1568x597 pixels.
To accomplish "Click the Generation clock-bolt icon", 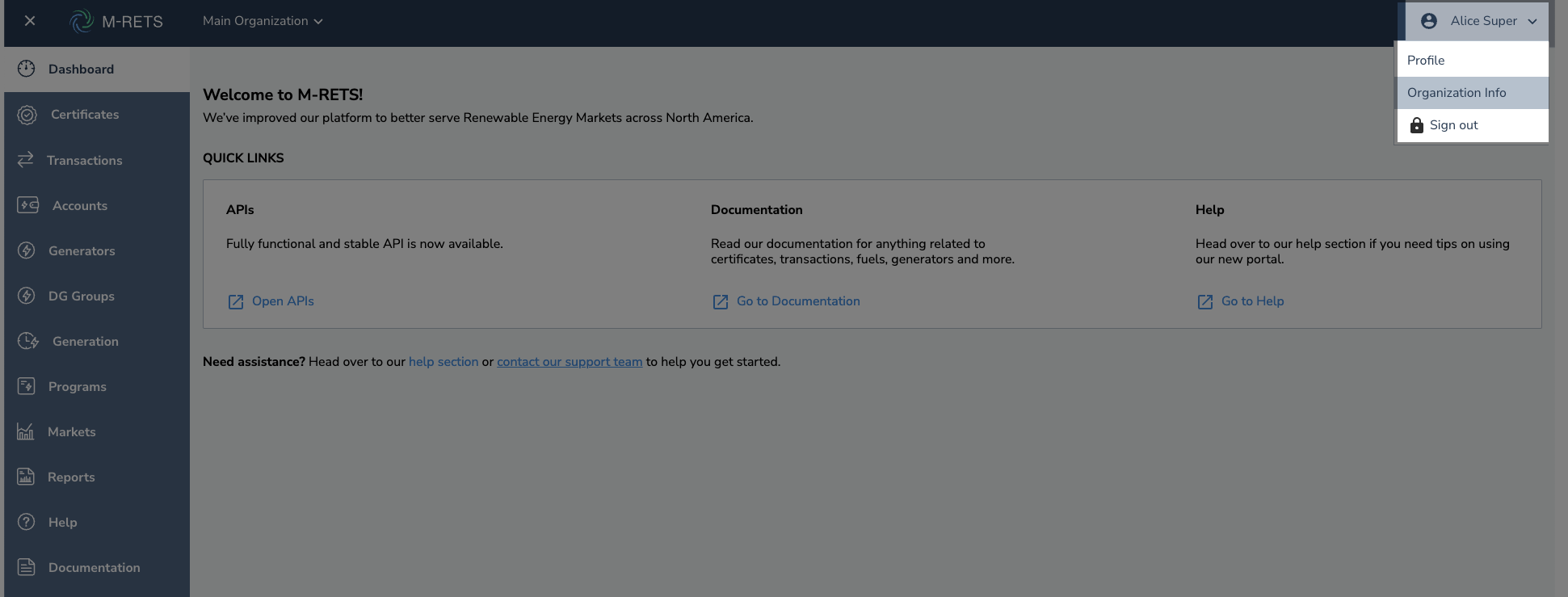I will (x=28, y=341).
